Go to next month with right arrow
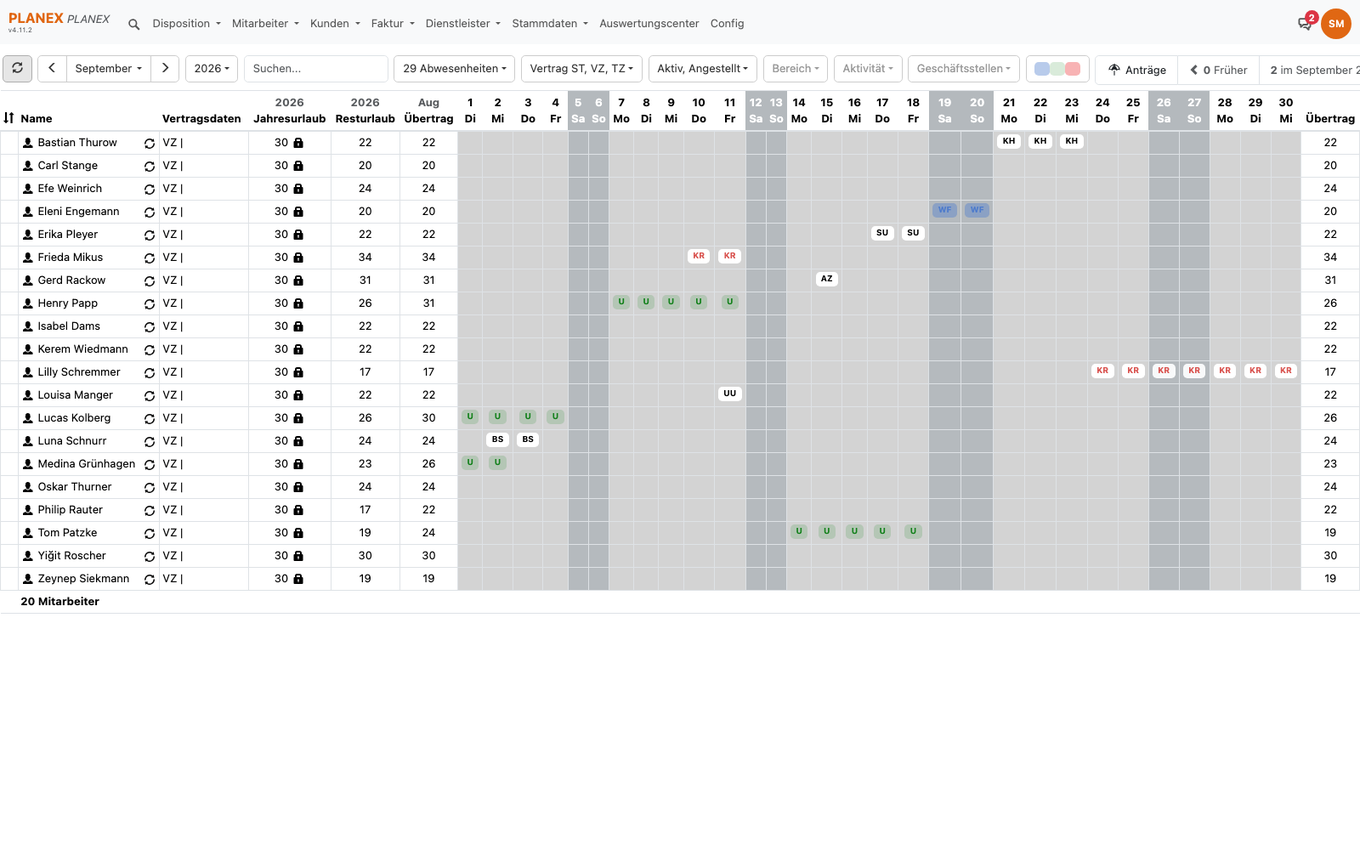Image resolution: width=1360 pixels, height=850 pixels. 165,68
